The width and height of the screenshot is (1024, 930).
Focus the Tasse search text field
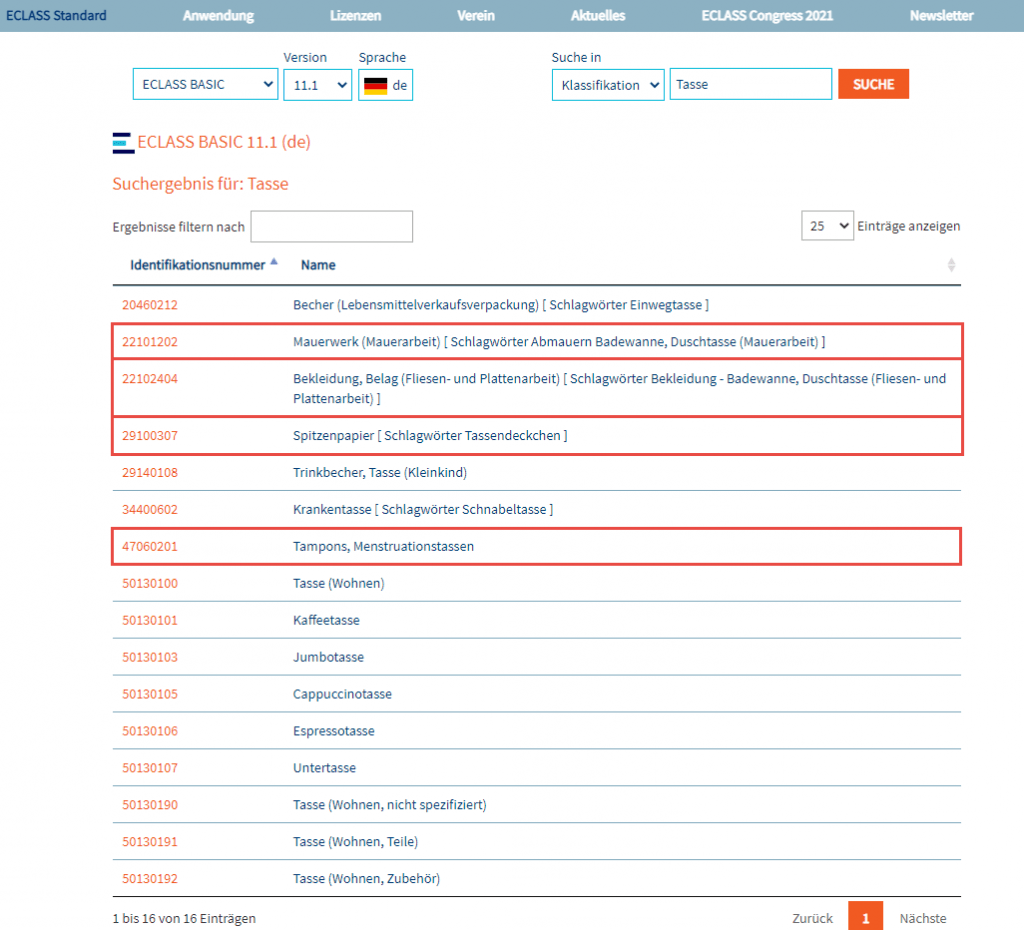(x=750, y=84)
